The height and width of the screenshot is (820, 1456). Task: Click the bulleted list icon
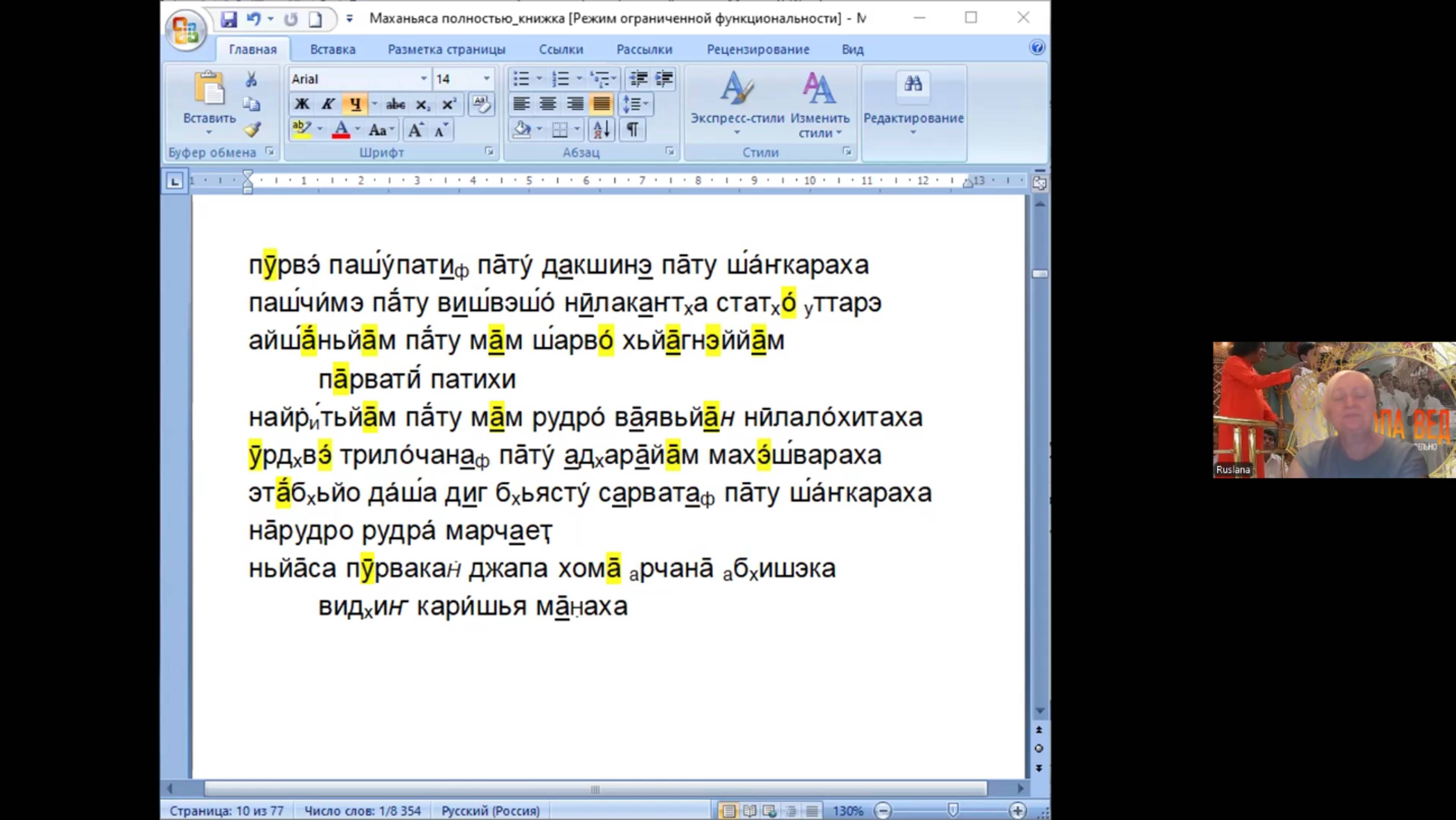(x=521, y=79)
